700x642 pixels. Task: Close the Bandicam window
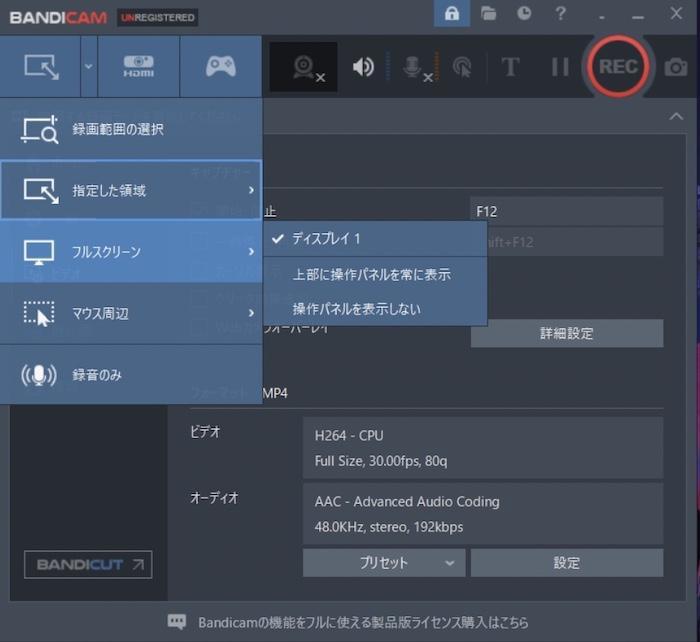(x=676, y=13)
